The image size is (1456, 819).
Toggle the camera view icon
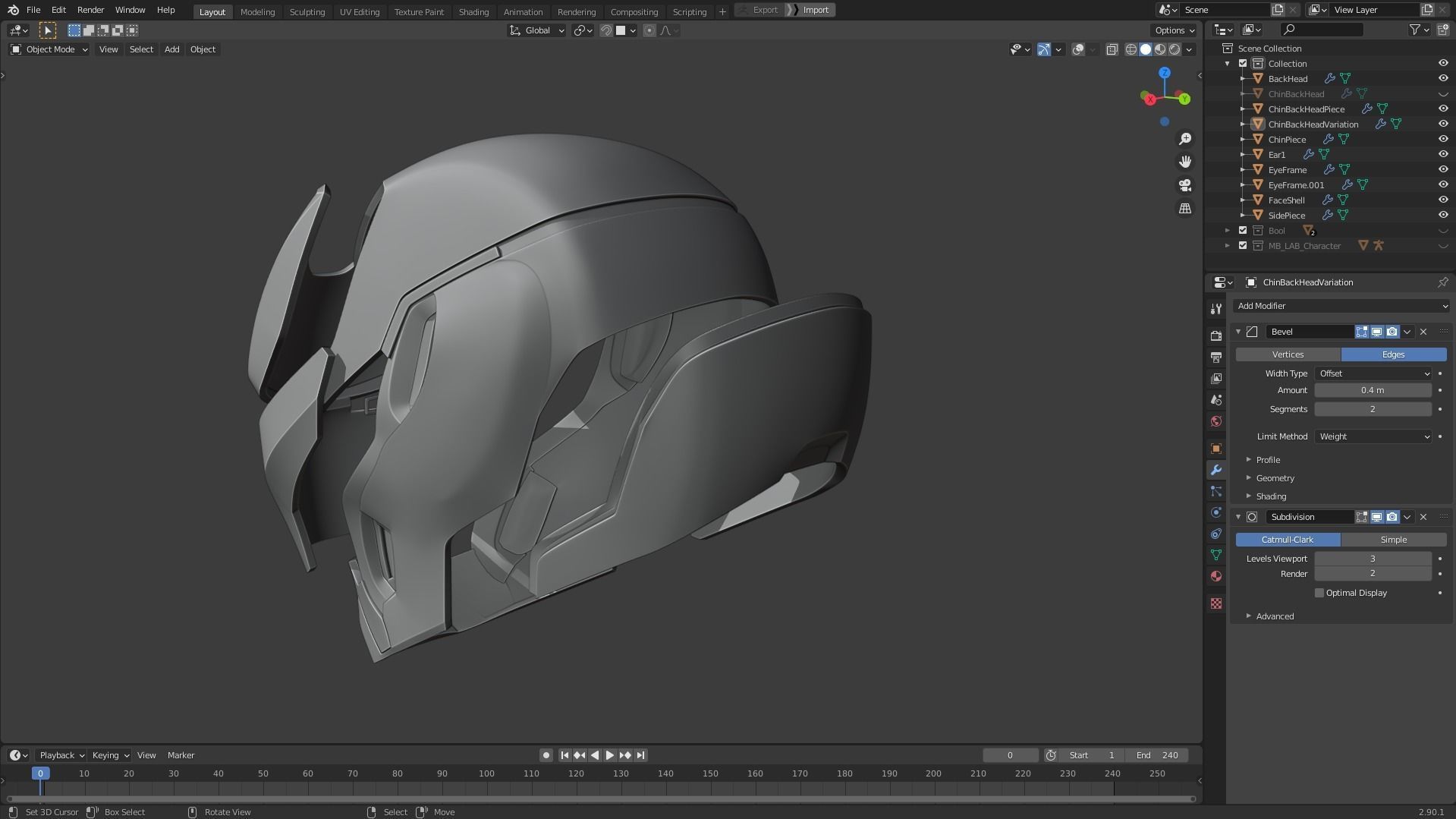pos(1184,185)
